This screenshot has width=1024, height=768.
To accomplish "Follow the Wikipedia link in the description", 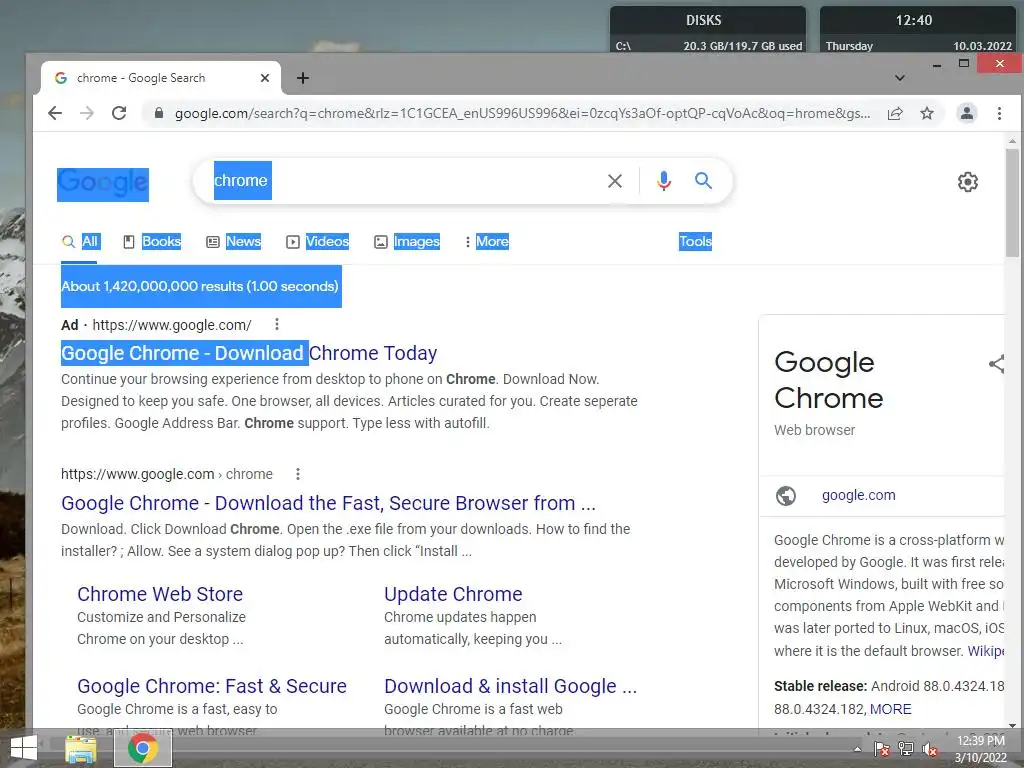I will click(986, 650).
